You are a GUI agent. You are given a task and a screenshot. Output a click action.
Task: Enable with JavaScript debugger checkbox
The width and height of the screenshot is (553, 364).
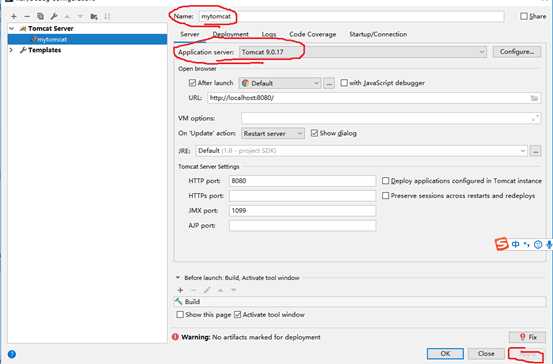(344, 83)
